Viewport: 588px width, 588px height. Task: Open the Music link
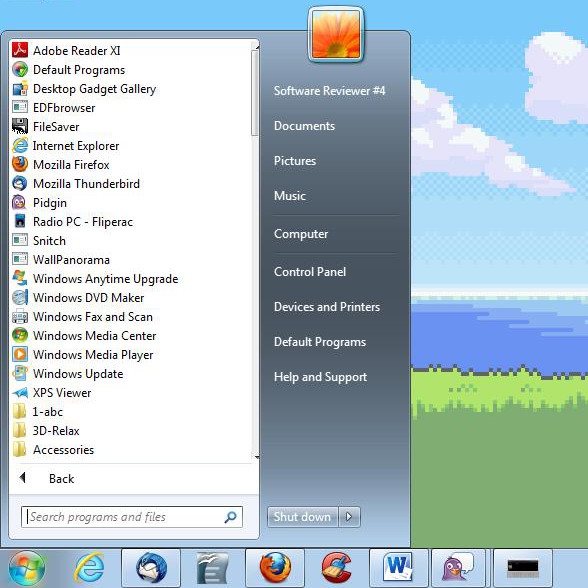point(290,196)
